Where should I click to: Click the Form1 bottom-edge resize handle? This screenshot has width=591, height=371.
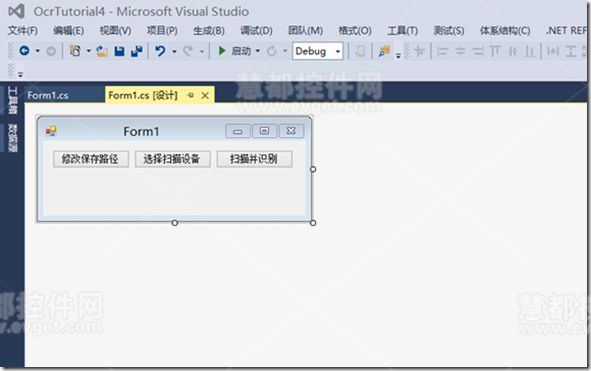click(x=175, y=223)
